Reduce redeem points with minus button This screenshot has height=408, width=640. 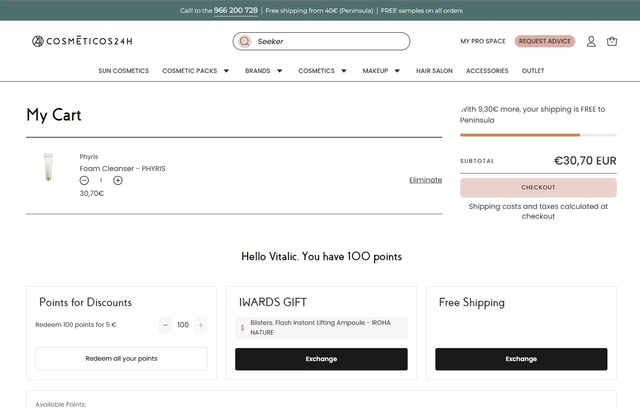tap(165, 325)
